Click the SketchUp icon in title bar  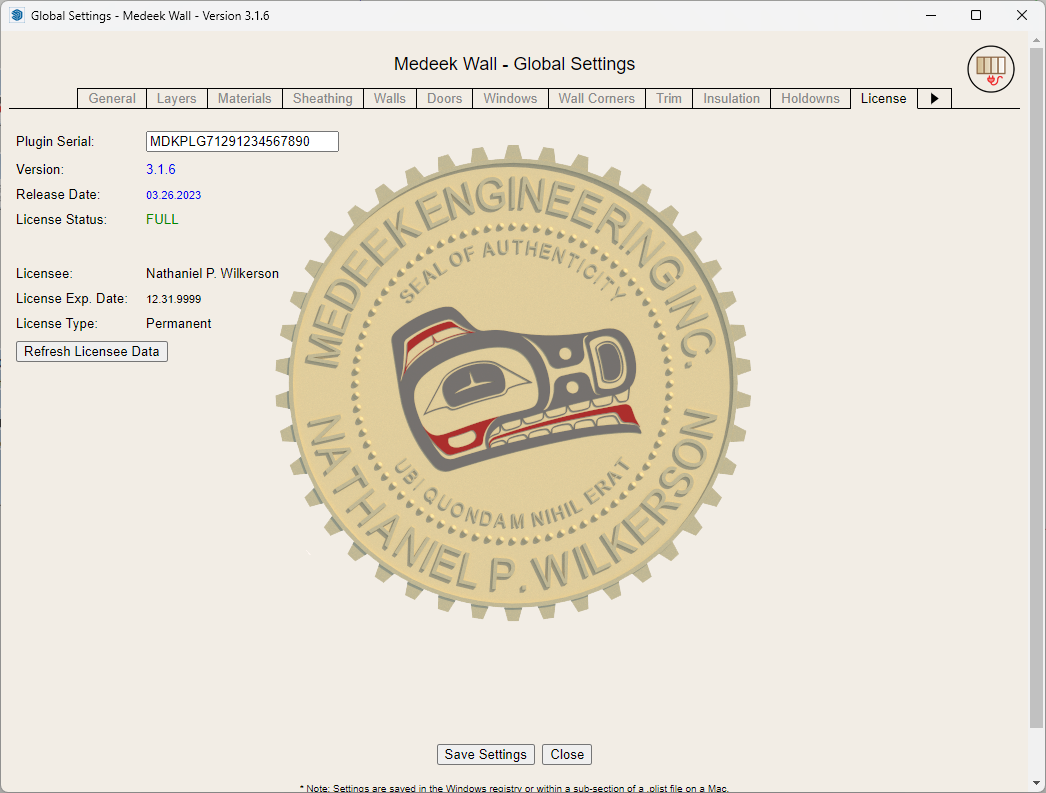pos(16,16)
